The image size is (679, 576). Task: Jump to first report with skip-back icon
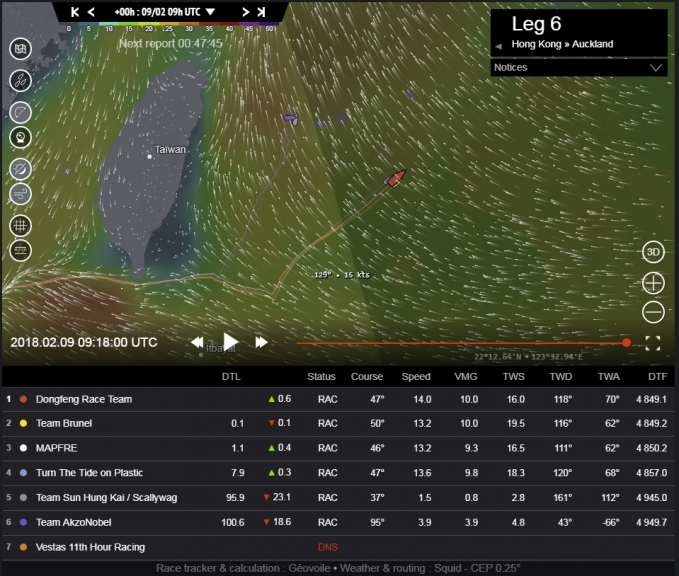(x=75, y=12)
